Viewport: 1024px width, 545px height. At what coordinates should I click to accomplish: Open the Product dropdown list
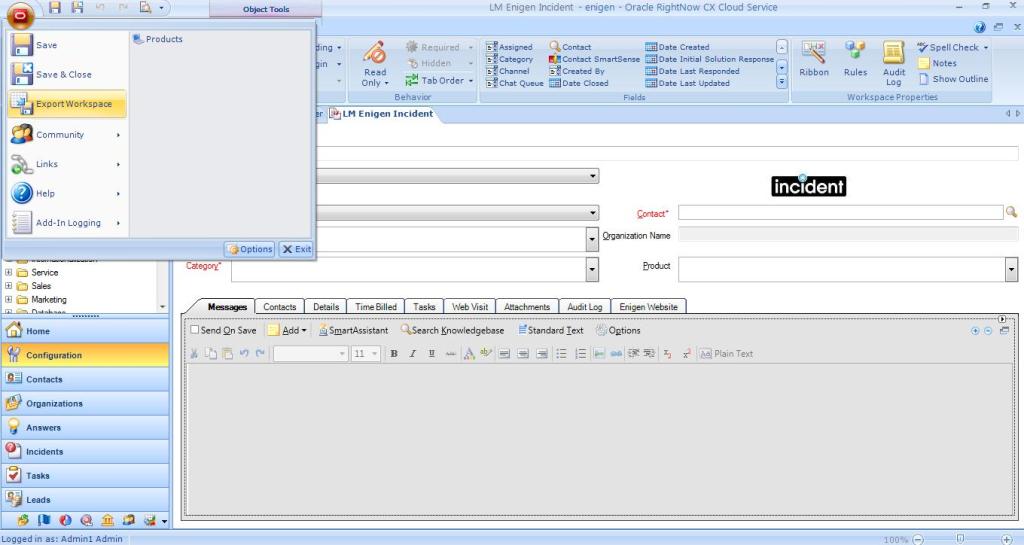tap(1010, 269)
